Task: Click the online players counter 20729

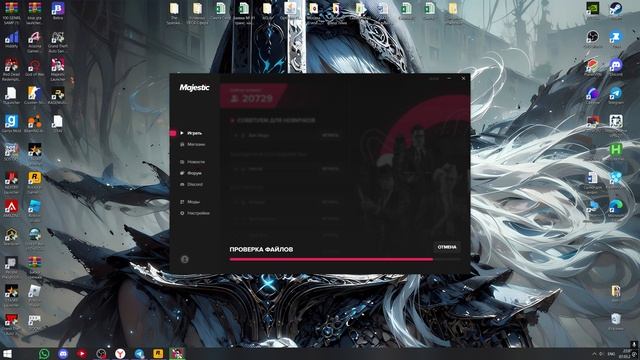Action: pyautogui.click(x=251, y=98)
